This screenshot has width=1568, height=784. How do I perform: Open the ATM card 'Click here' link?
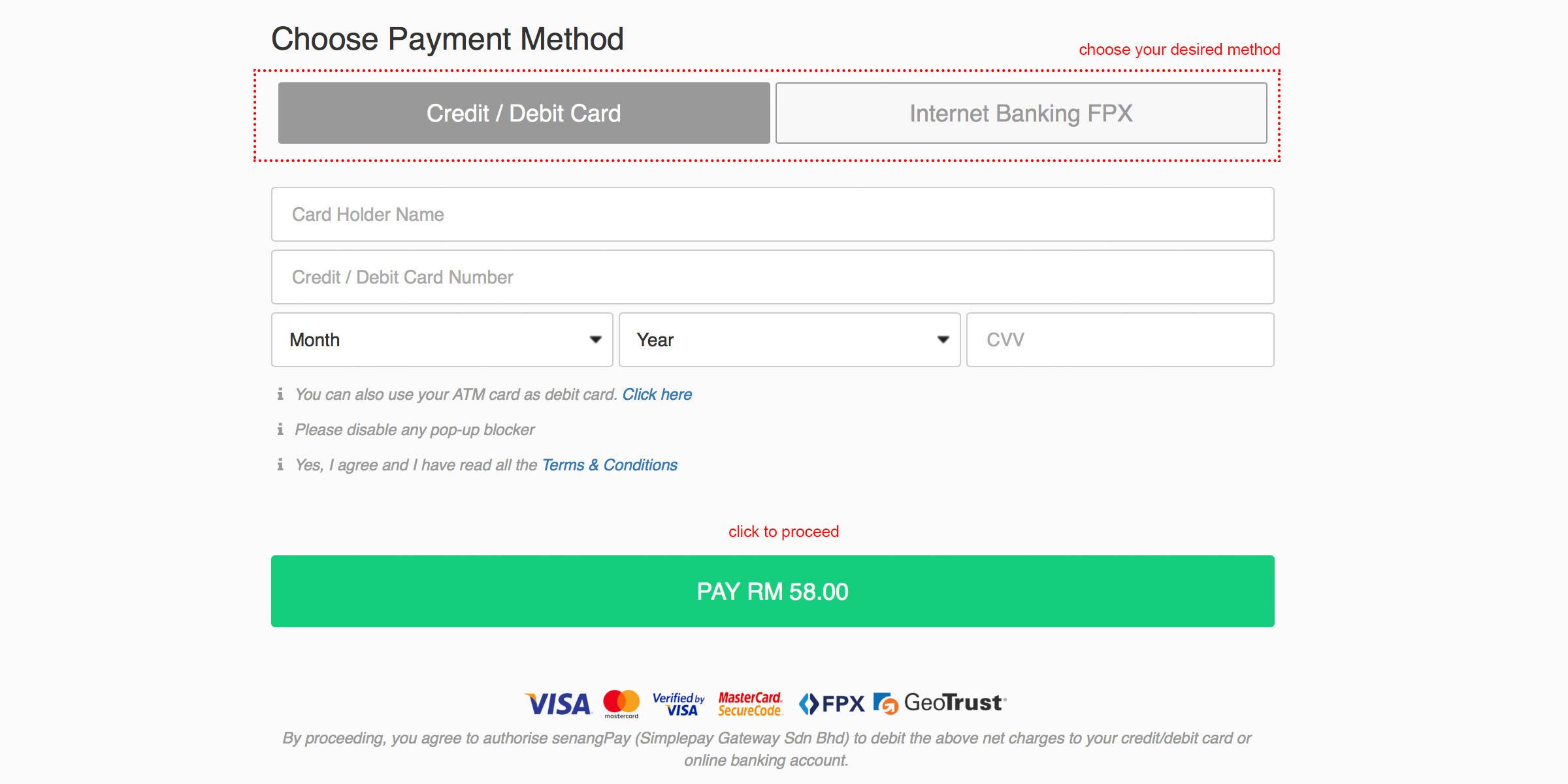(x=657, y=395)
